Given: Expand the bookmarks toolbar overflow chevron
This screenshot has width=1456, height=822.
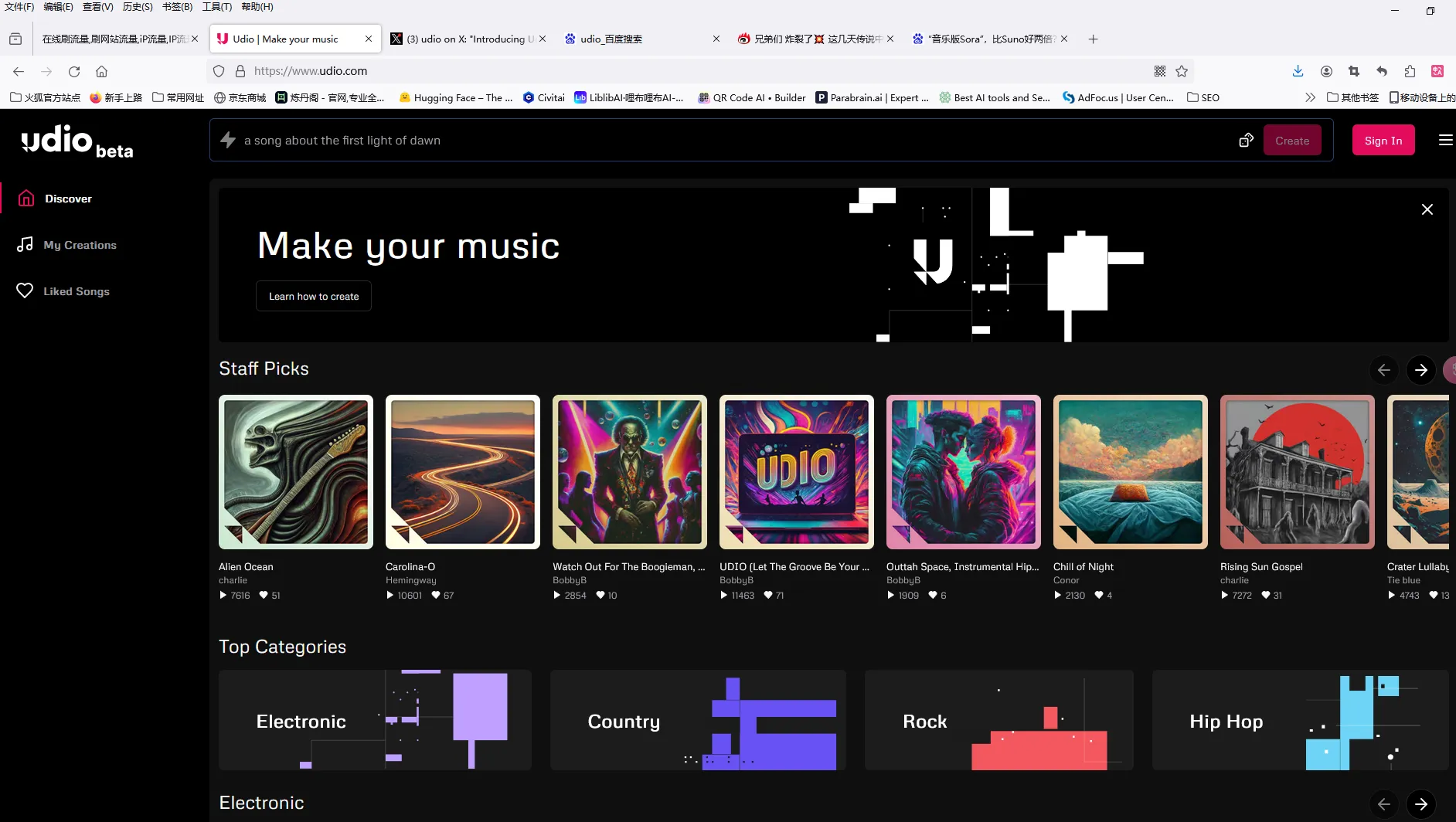Looking at the screenshot, I should 1309,97.
